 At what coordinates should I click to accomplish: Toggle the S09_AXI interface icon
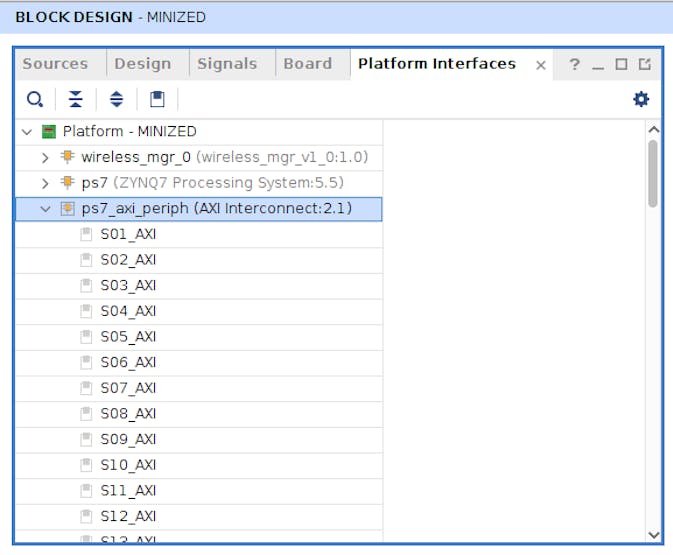(x=86, y=440)
